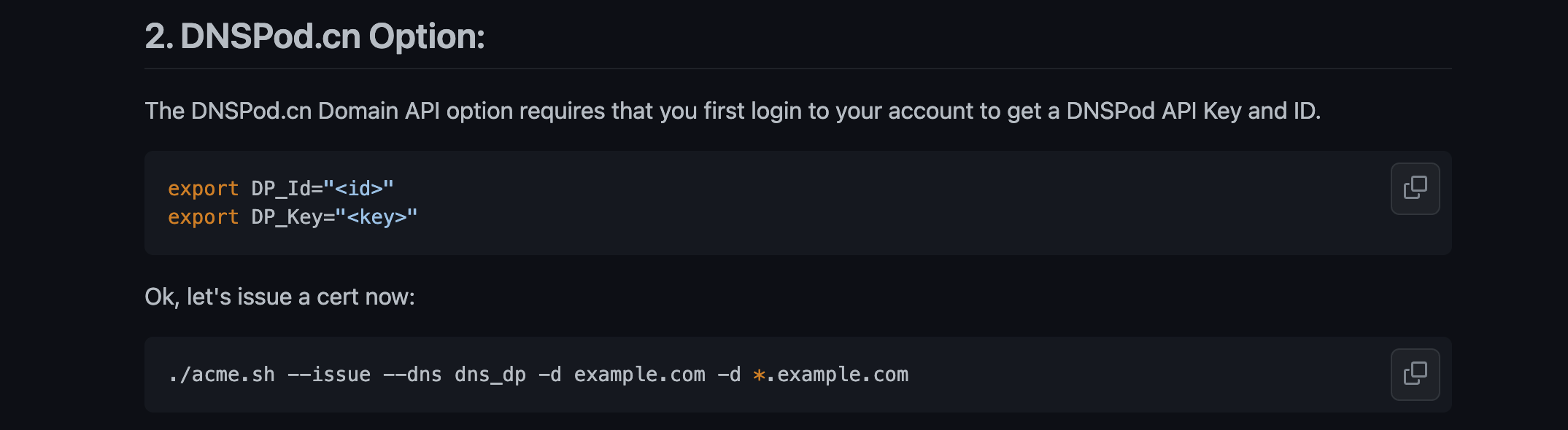Screen dimensions: 1568x430
Task: Click the "<id>" placeholder string
Action: pyautogui.click(x=359, y=189)
